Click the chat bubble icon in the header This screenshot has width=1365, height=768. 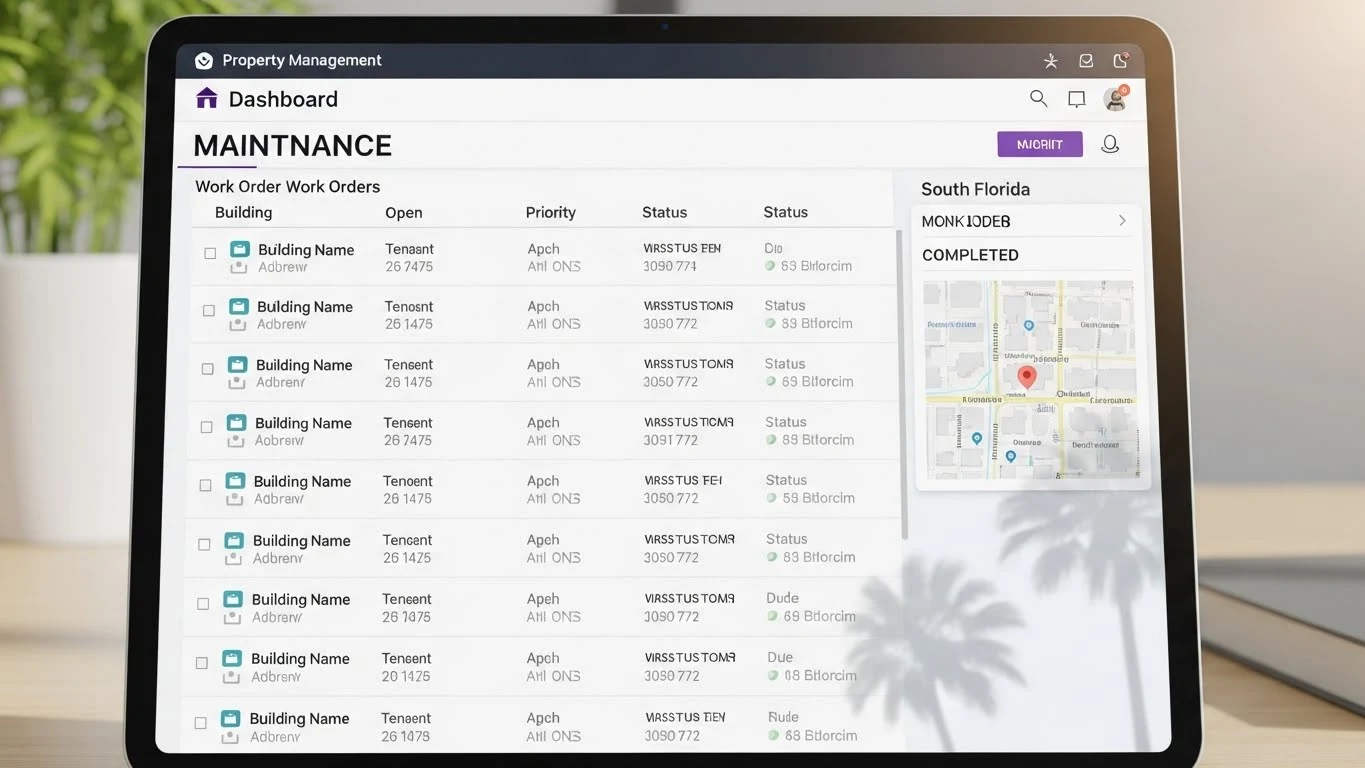point(1076,98)
